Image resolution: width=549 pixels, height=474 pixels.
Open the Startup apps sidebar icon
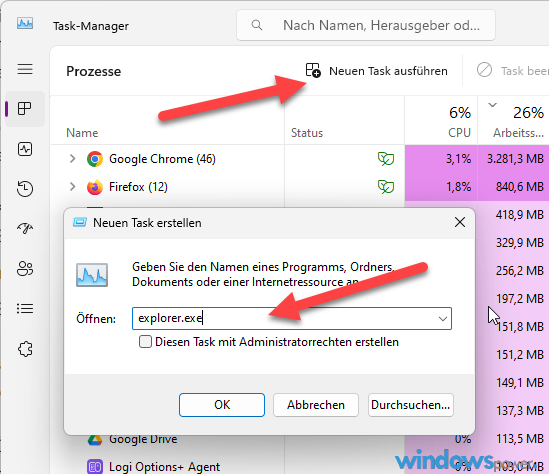coord(25,229)
